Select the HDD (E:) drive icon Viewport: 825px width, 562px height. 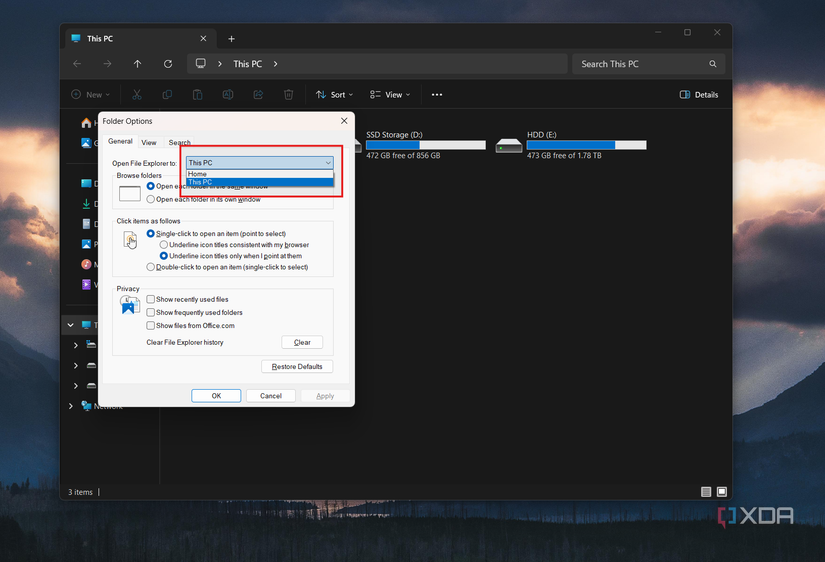point(509,145)
